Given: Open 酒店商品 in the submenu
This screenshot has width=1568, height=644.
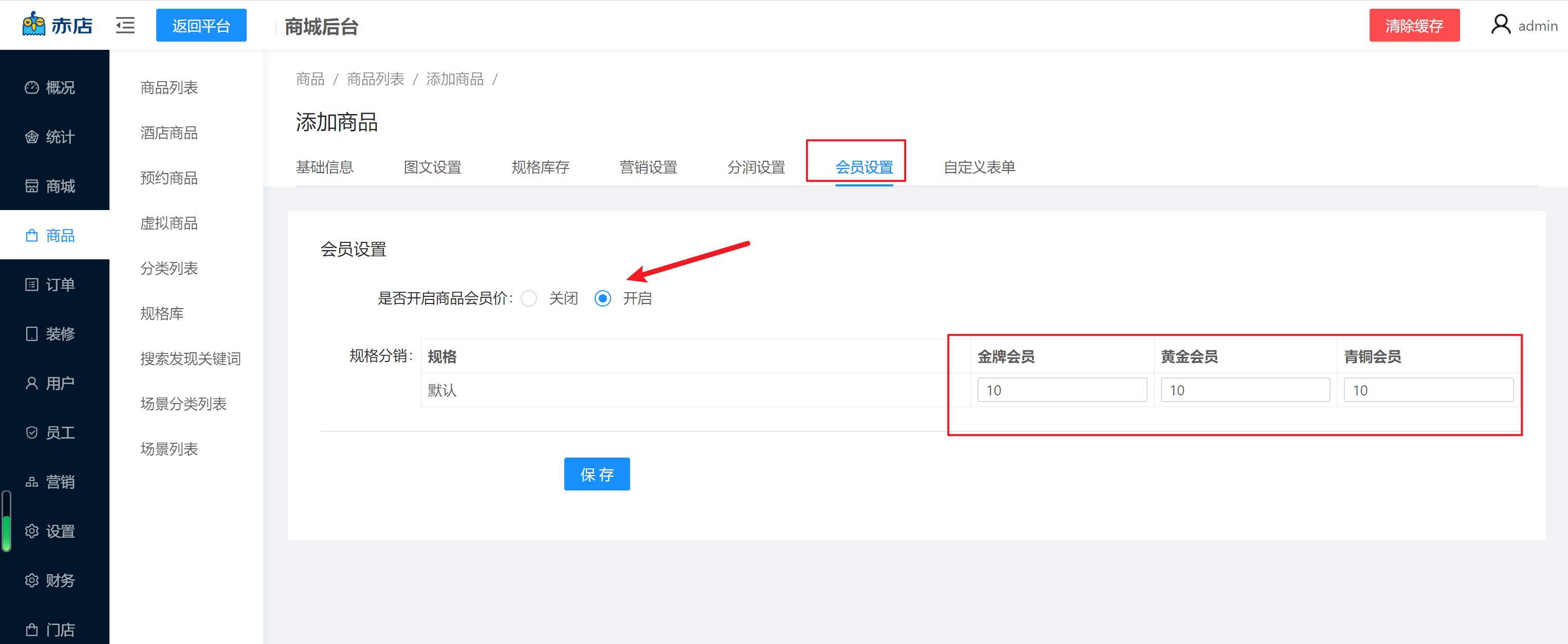Looking at the screenshot, I should 169,132.
